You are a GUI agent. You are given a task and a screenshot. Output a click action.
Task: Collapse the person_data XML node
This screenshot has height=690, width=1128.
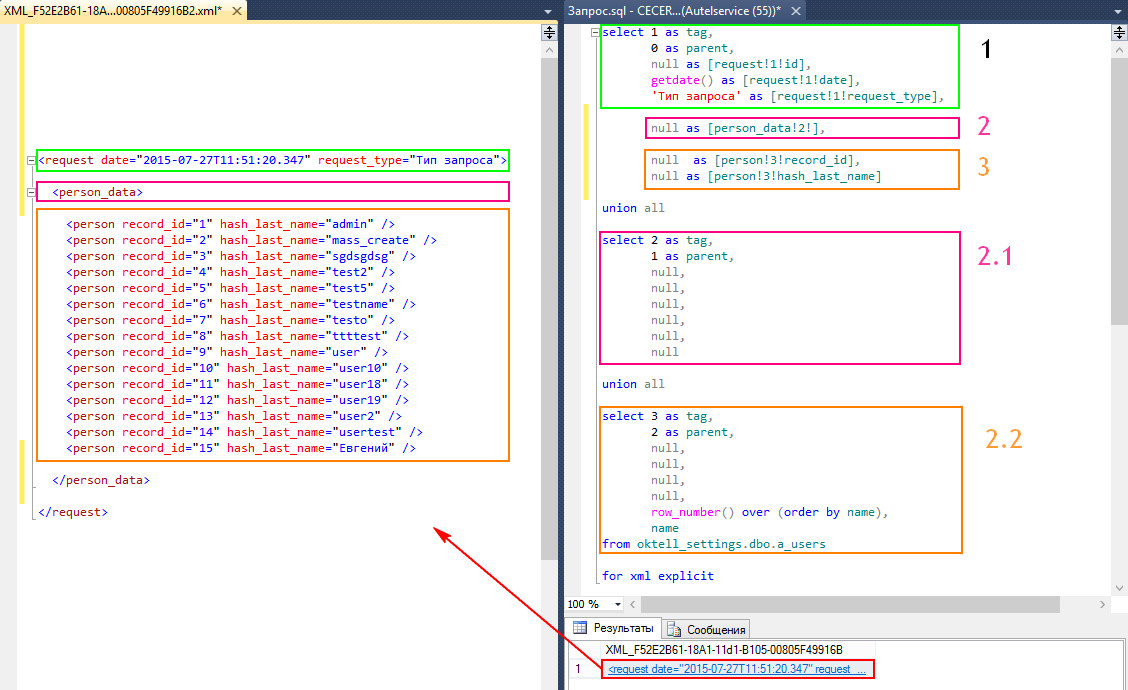coord(32,192)
